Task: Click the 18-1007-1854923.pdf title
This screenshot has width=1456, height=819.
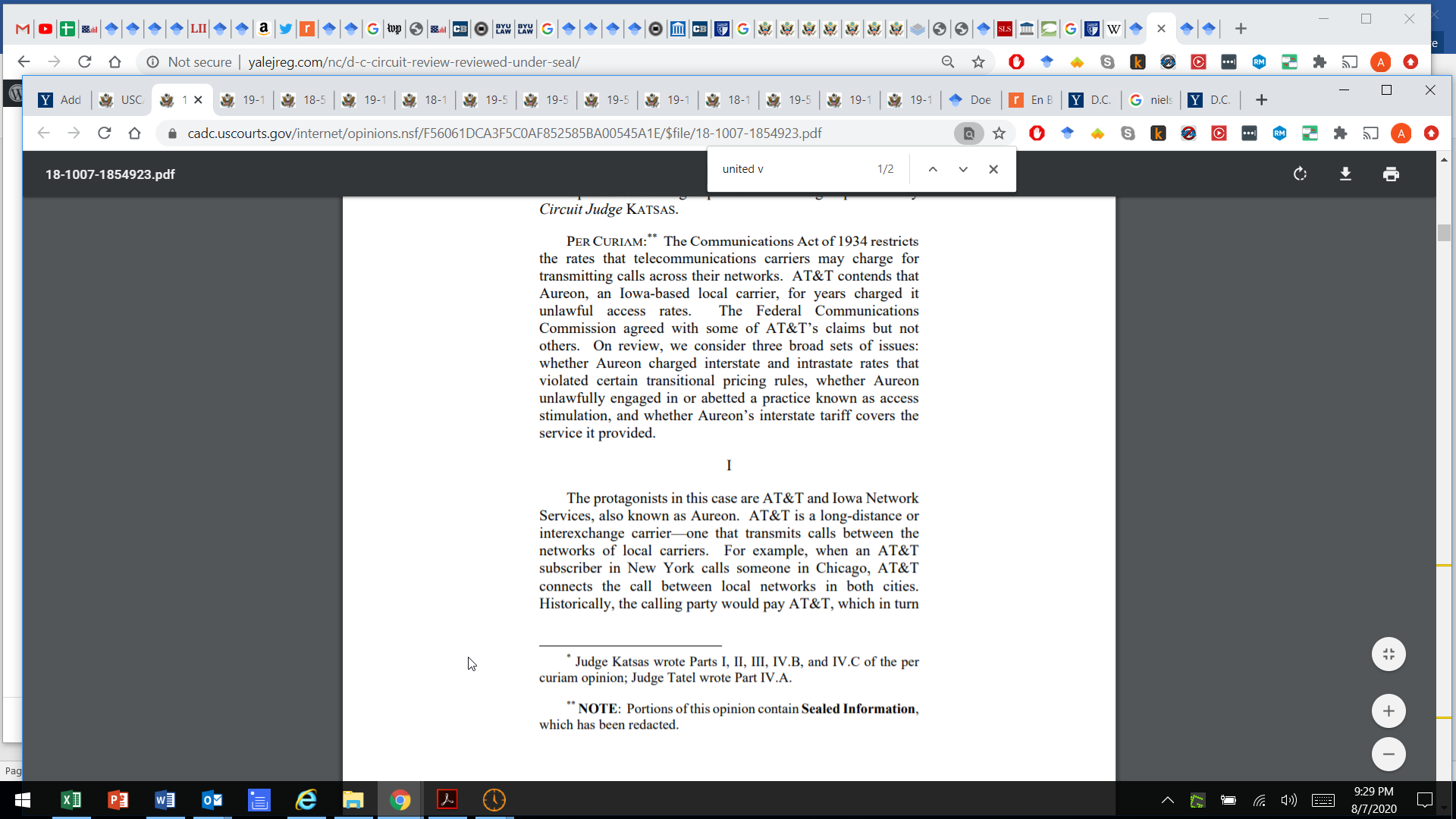Action: coord(110,174)
